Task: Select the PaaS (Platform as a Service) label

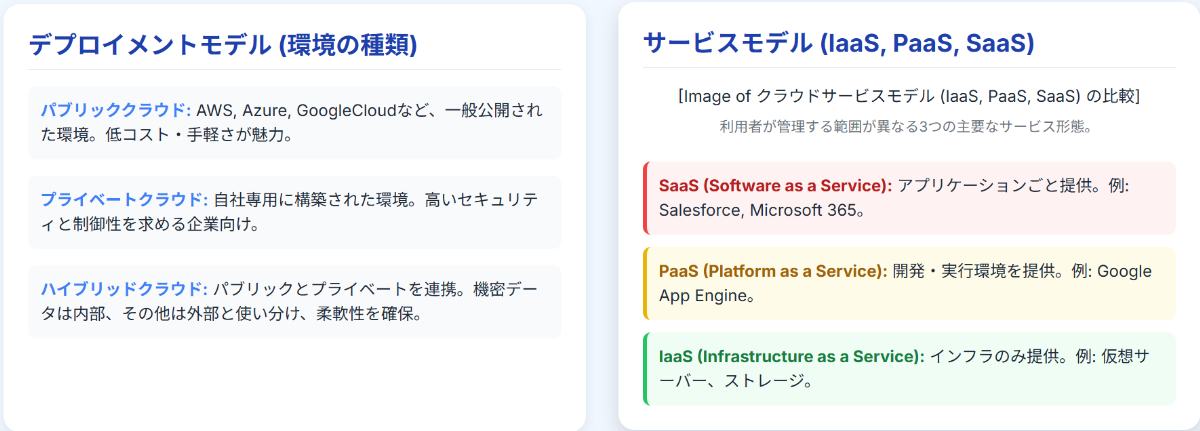Action: [773, 271]
